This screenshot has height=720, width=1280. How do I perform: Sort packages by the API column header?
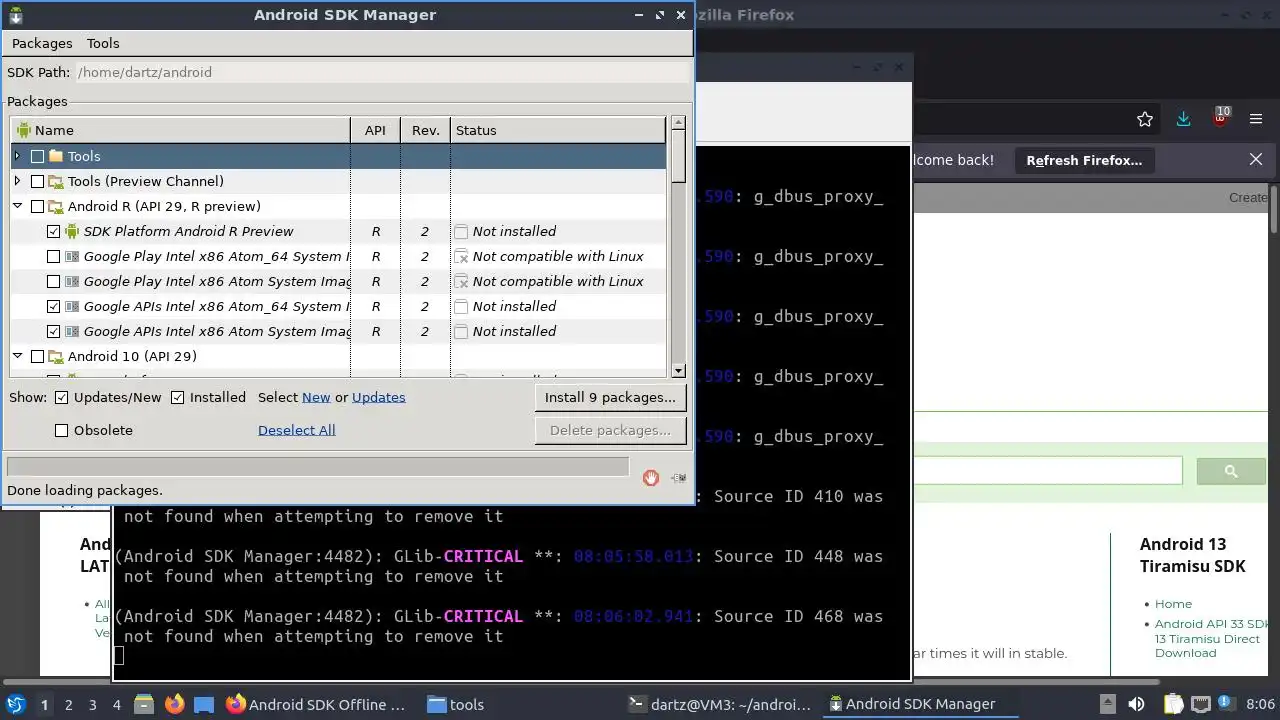[375, 130]
